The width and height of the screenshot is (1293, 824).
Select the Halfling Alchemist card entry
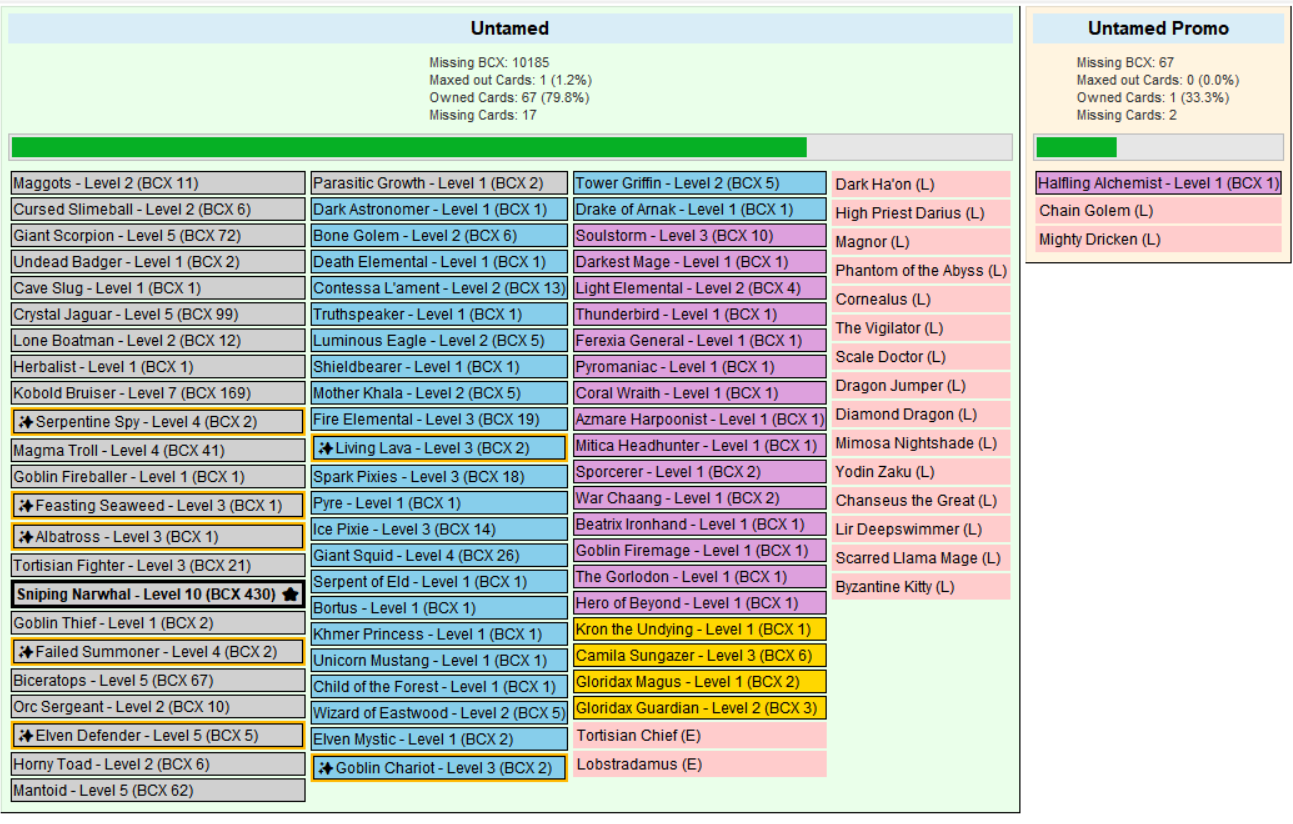(1158, 183)
